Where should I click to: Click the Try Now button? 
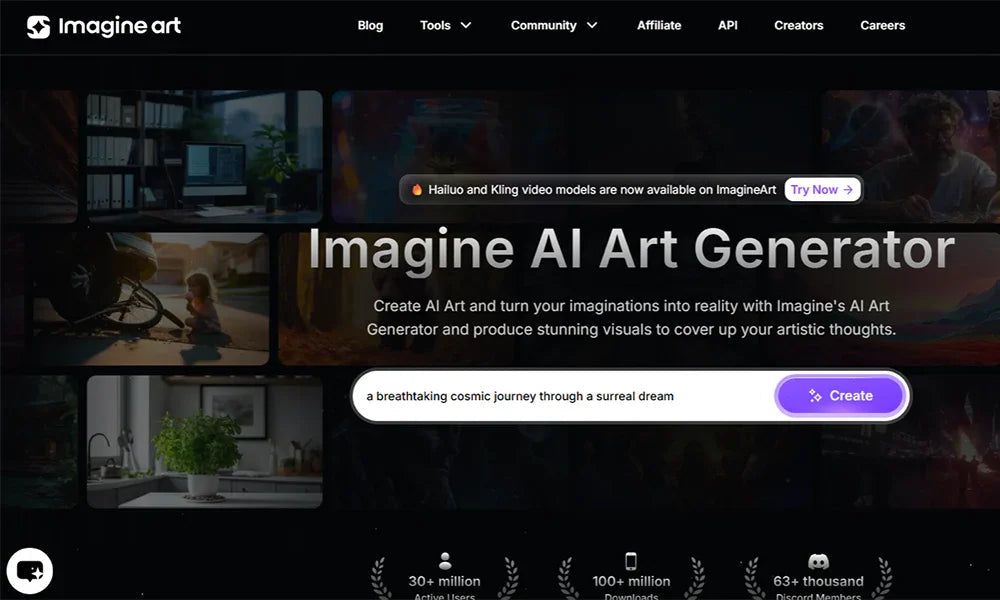822,189
